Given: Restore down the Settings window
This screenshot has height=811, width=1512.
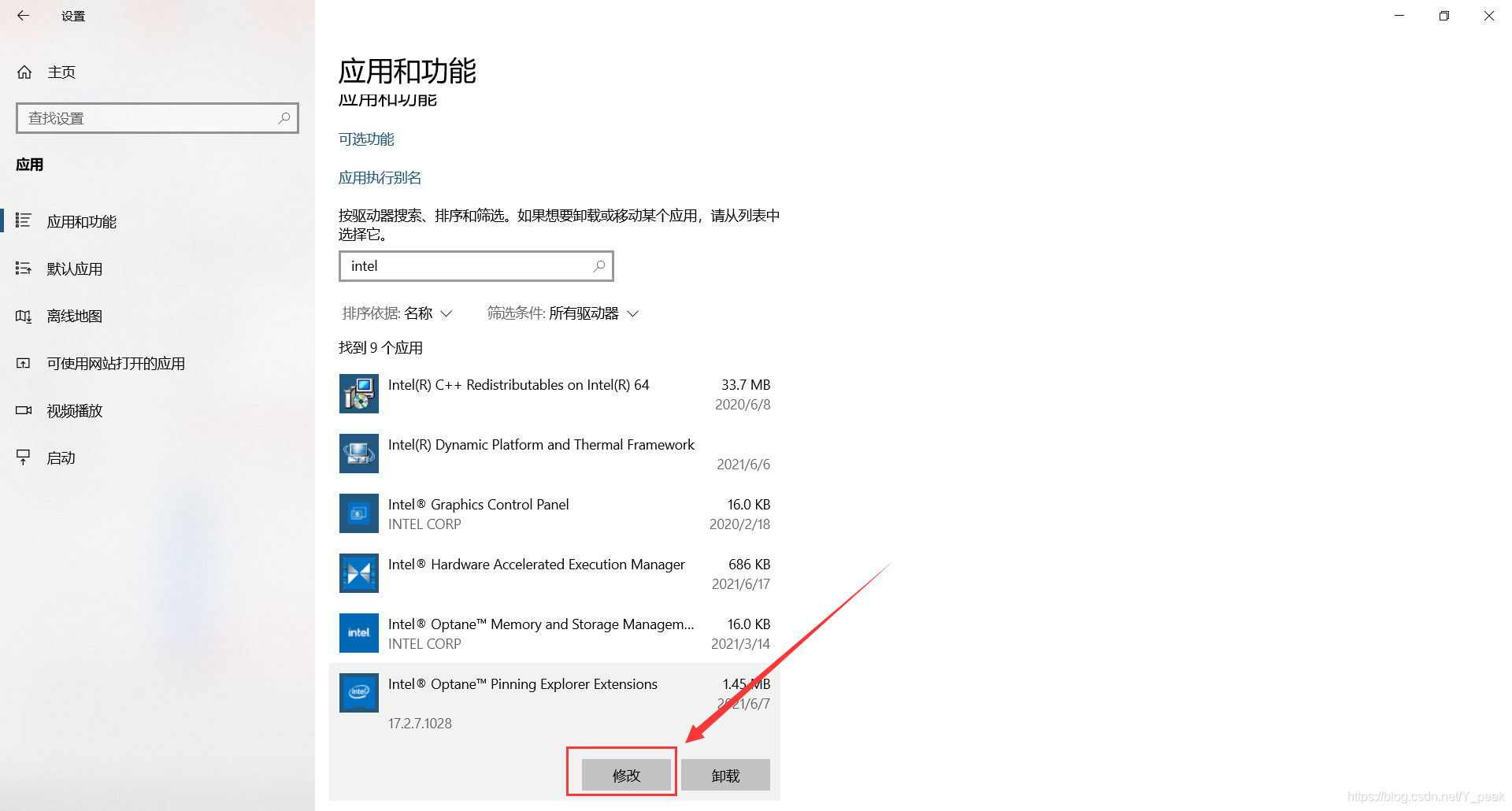Looking at the screenshot, I should 1444,16.
